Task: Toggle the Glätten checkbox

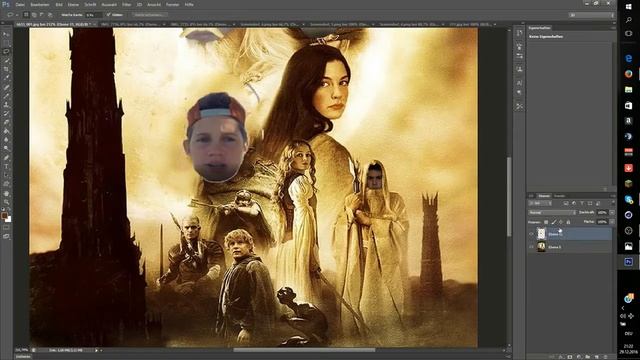Action: 109,15
